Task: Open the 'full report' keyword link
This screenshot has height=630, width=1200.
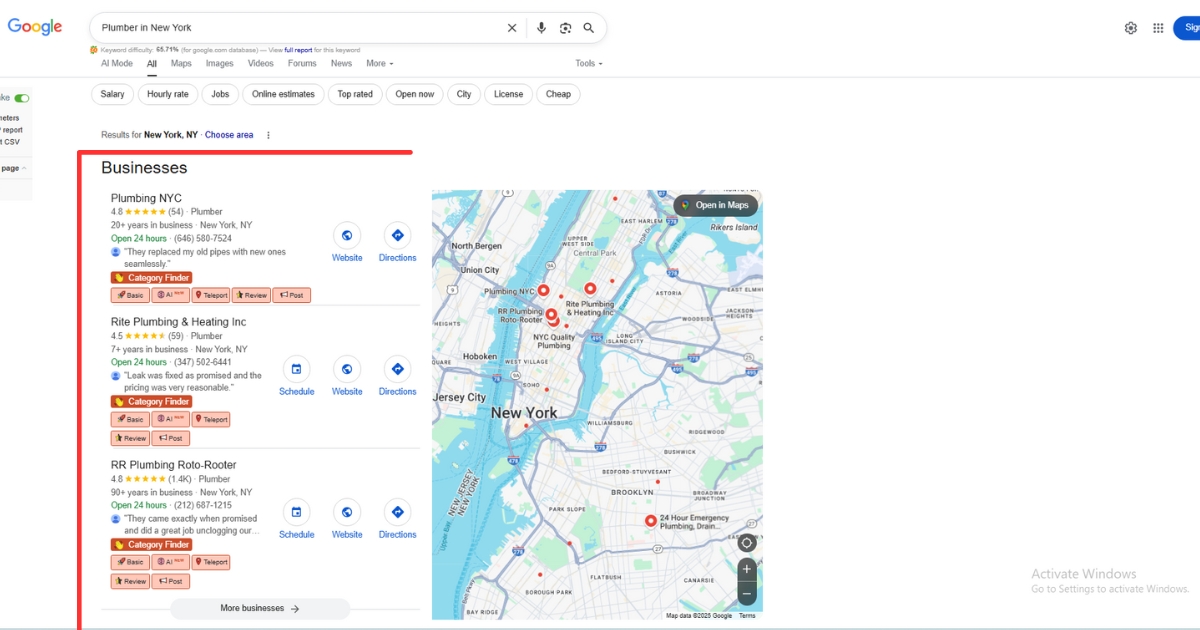Action: click(298, 49)
